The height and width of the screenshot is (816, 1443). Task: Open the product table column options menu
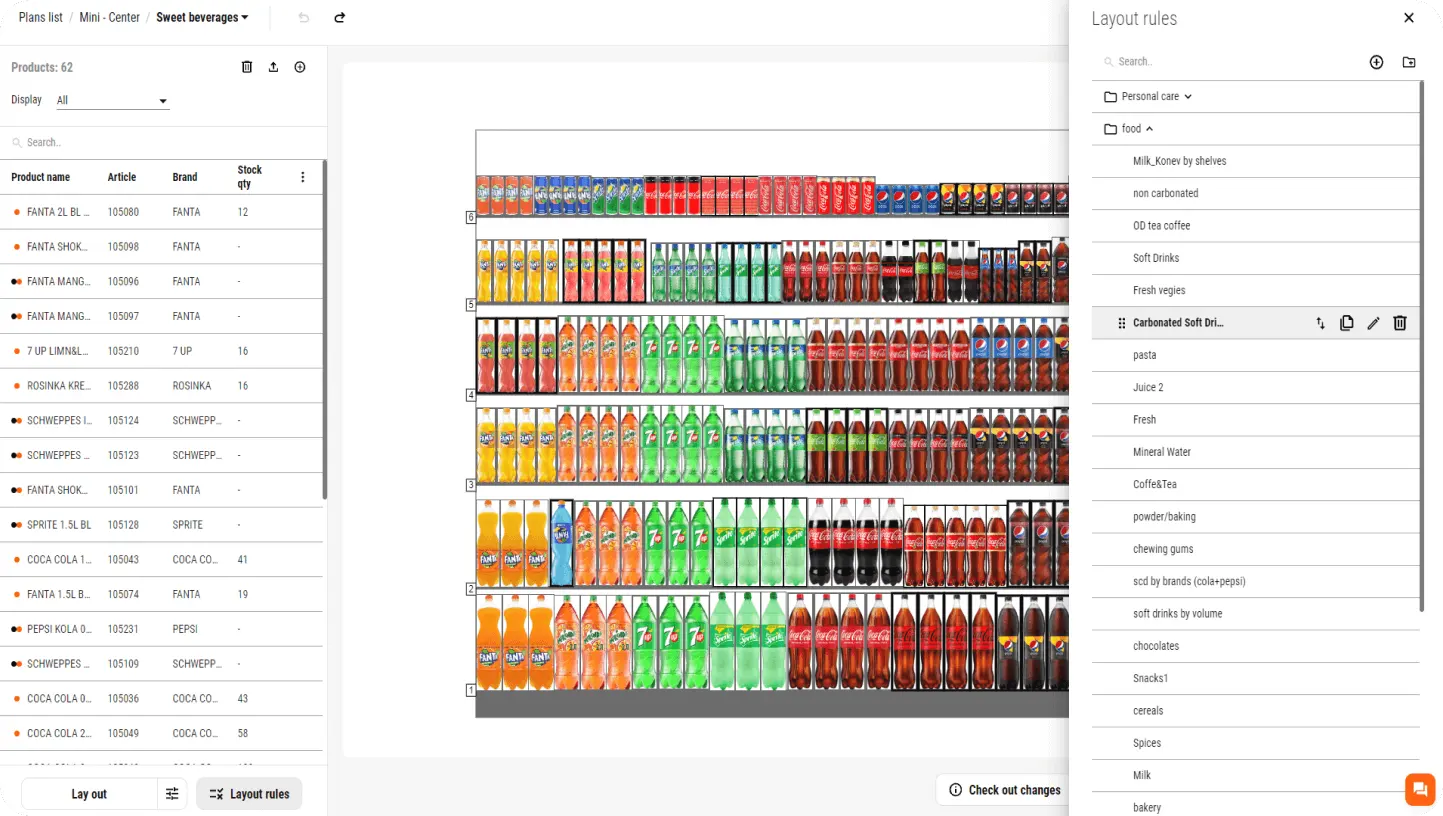click(x=303, y=177)
